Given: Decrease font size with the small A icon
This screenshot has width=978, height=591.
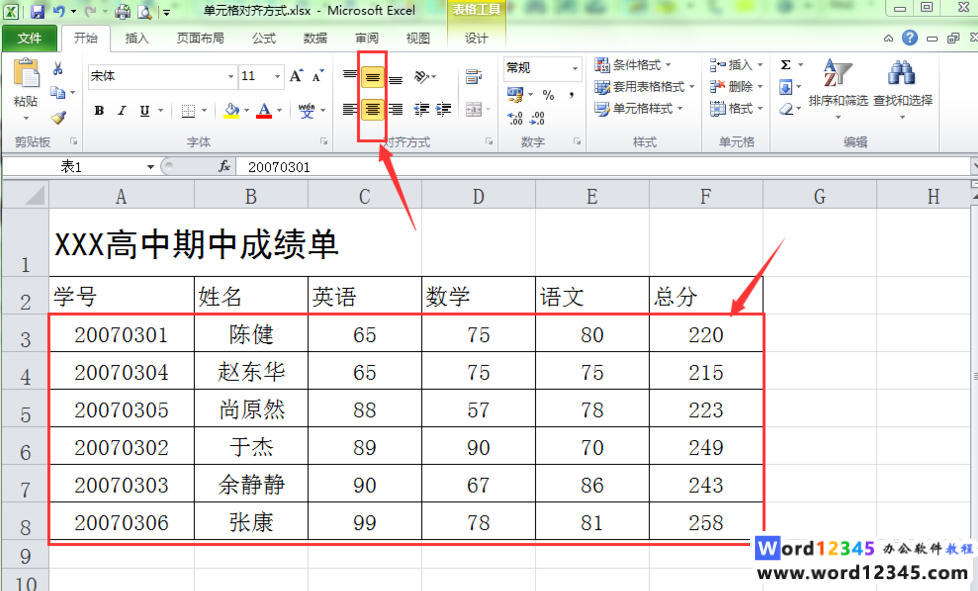Looking at the screenshot, I should [x=317, y=76].
